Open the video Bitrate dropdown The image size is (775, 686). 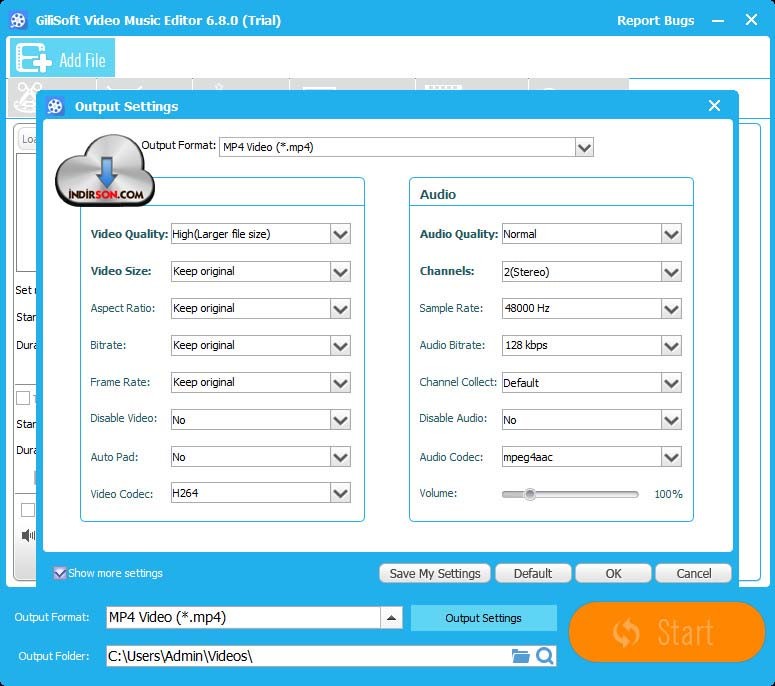(x=341, y=345)
